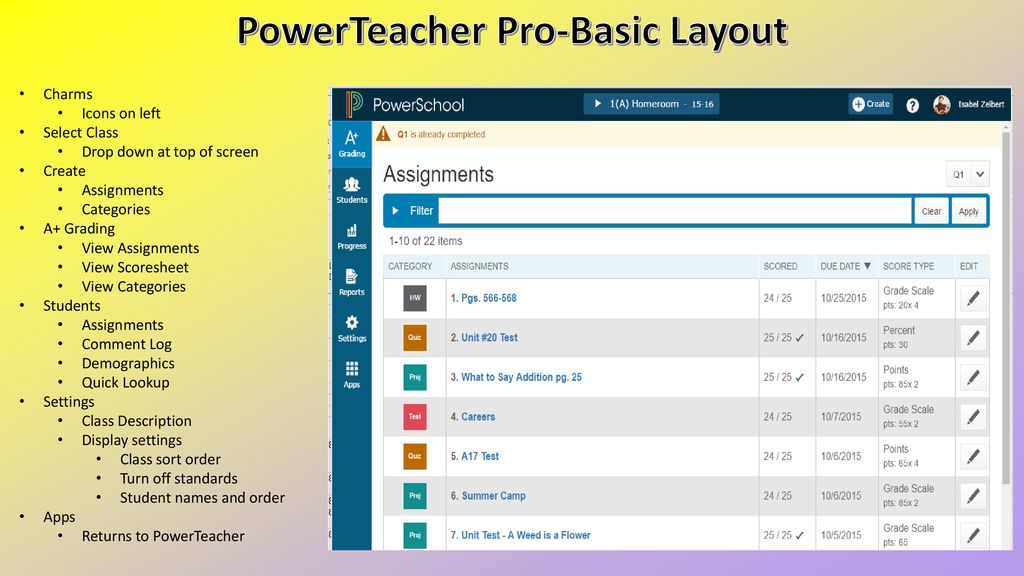The image size is (1024, 576).
Task: Open the 1(A) Homeroom class selector
Action: pyautogui.click(x=651, y=104)
